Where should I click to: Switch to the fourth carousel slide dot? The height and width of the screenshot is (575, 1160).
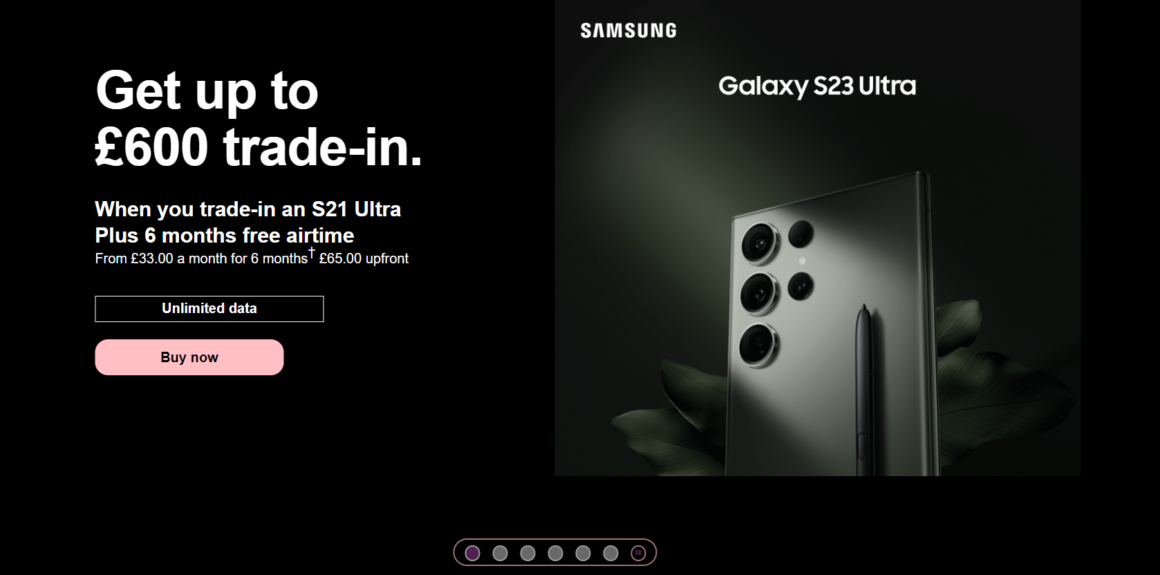point(555,553)
